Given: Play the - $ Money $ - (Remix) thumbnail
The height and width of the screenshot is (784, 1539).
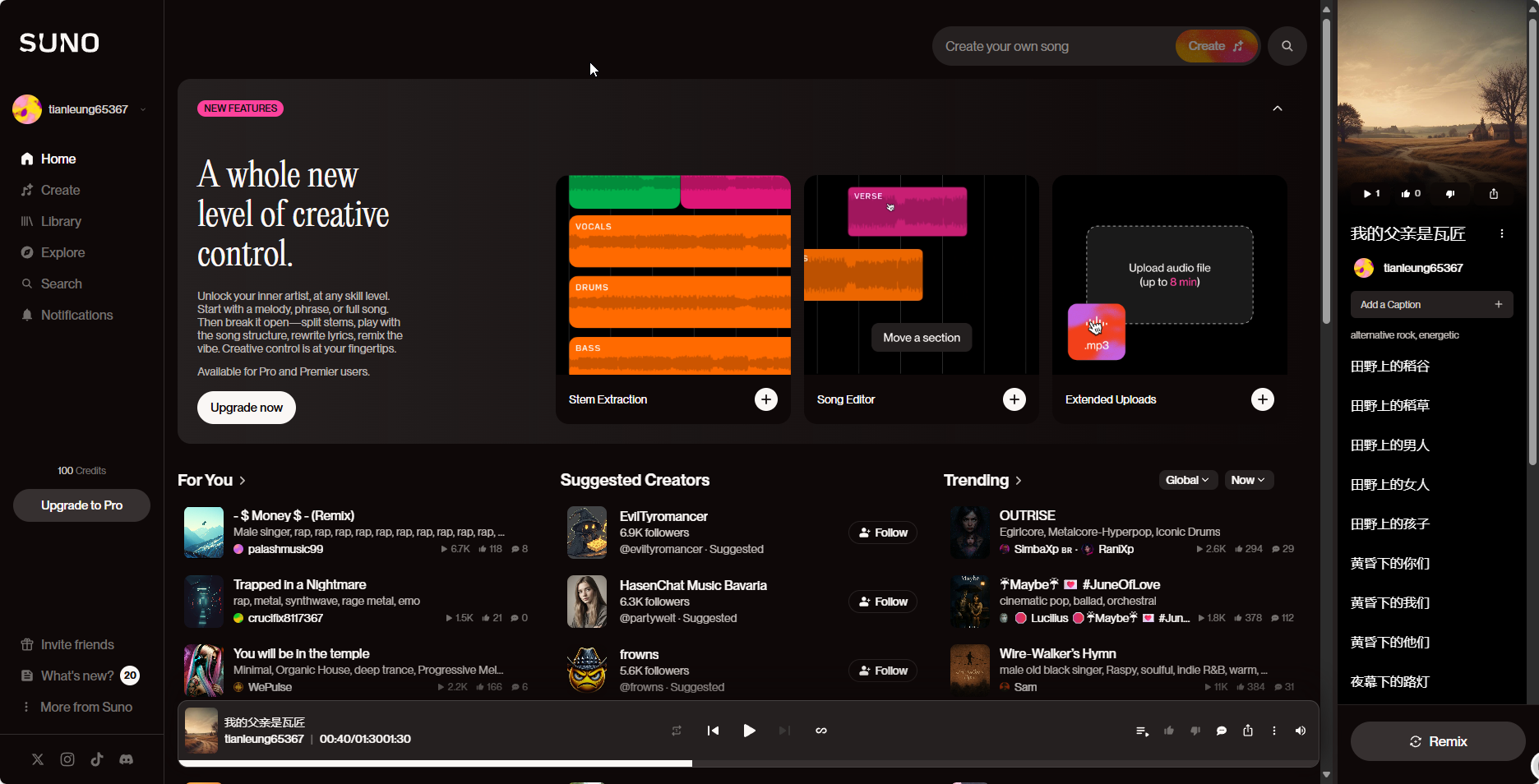Looking at the screenshot, I should coord(204,533).
